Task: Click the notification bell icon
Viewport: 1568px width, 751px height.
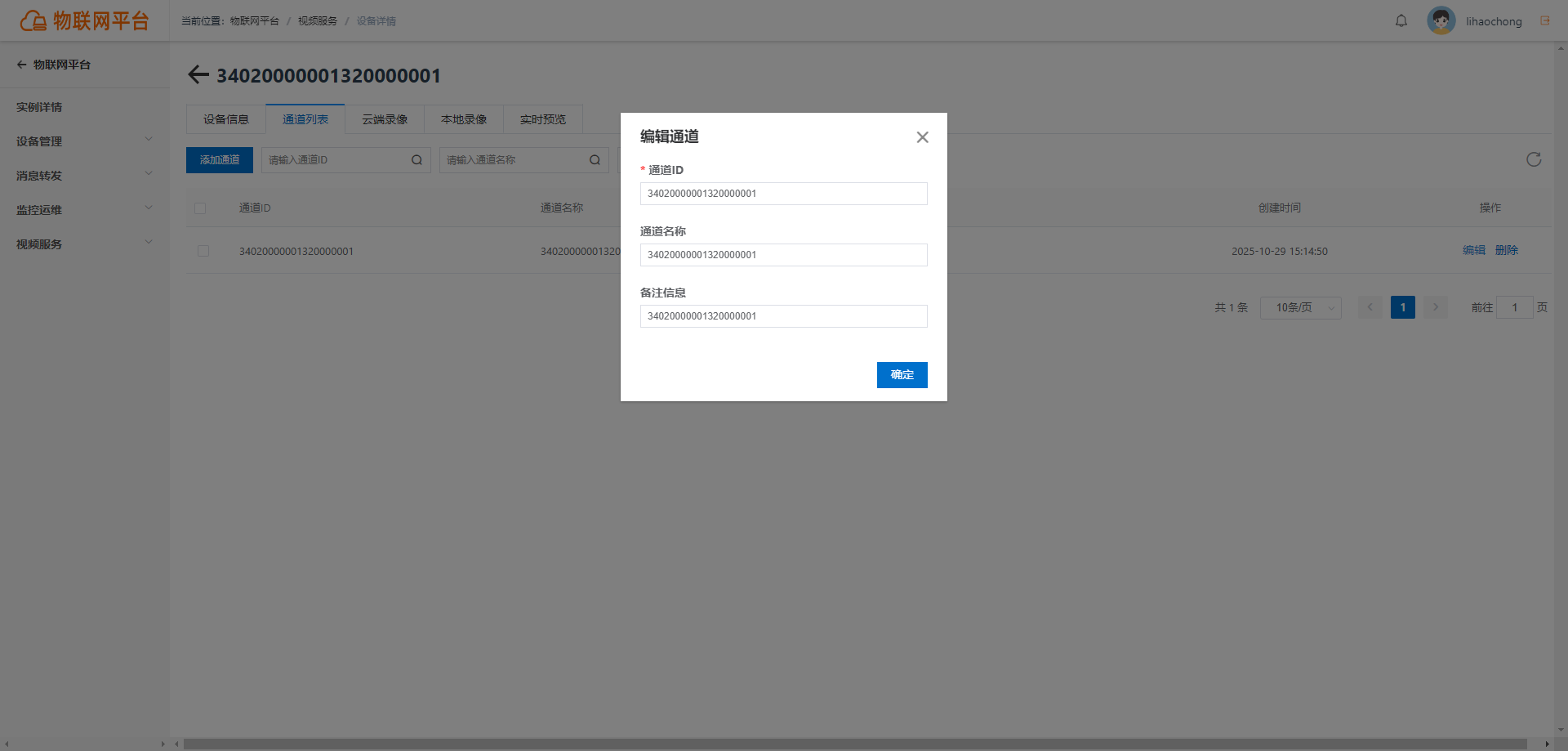Action: pos(1401,21)
